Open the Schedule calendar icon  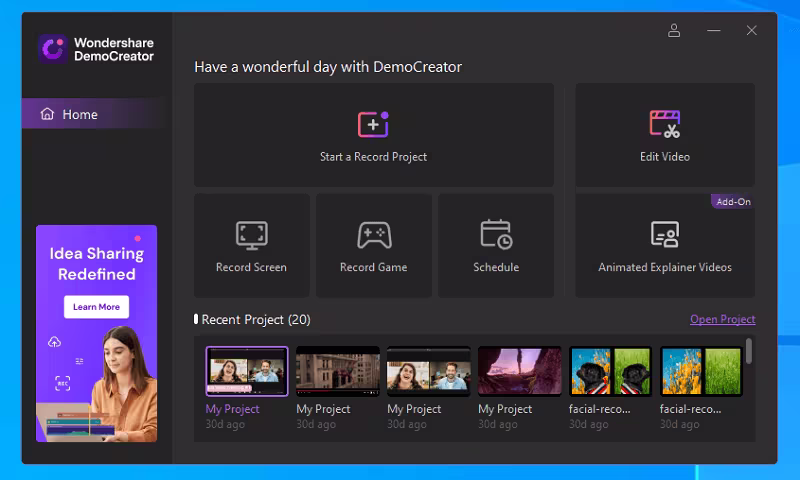point(496,235)
